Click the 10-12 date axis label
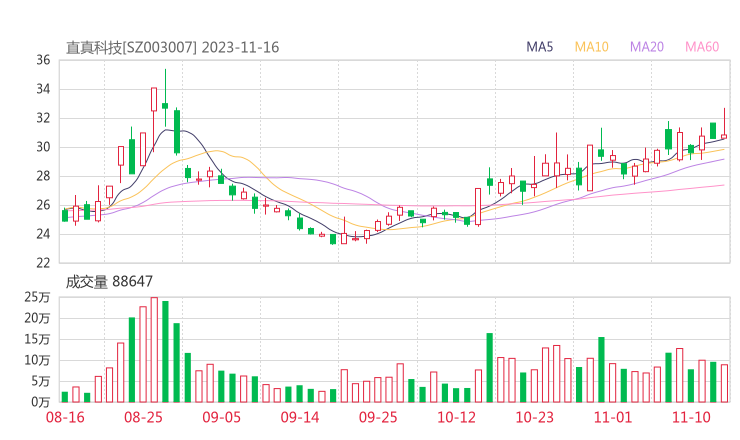 click(x=456, y=417)
